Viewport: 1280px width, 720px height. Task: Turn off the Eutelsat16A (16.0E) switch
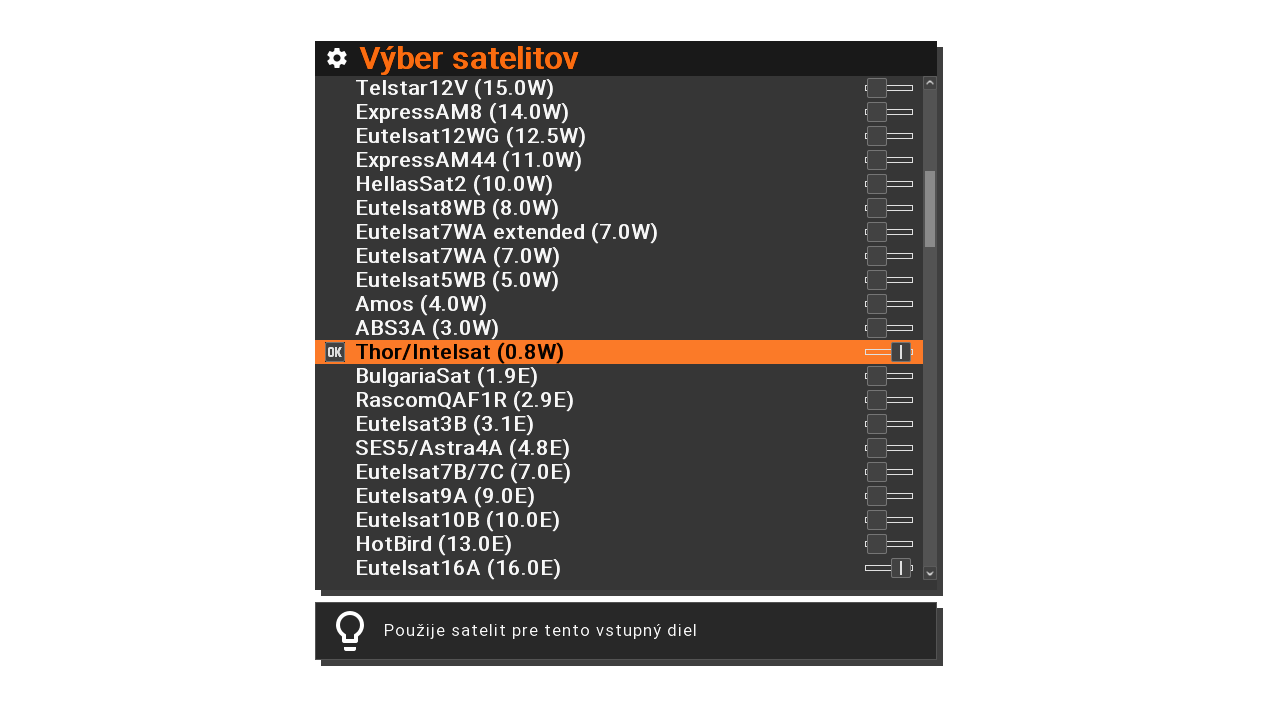coord(889,568)
